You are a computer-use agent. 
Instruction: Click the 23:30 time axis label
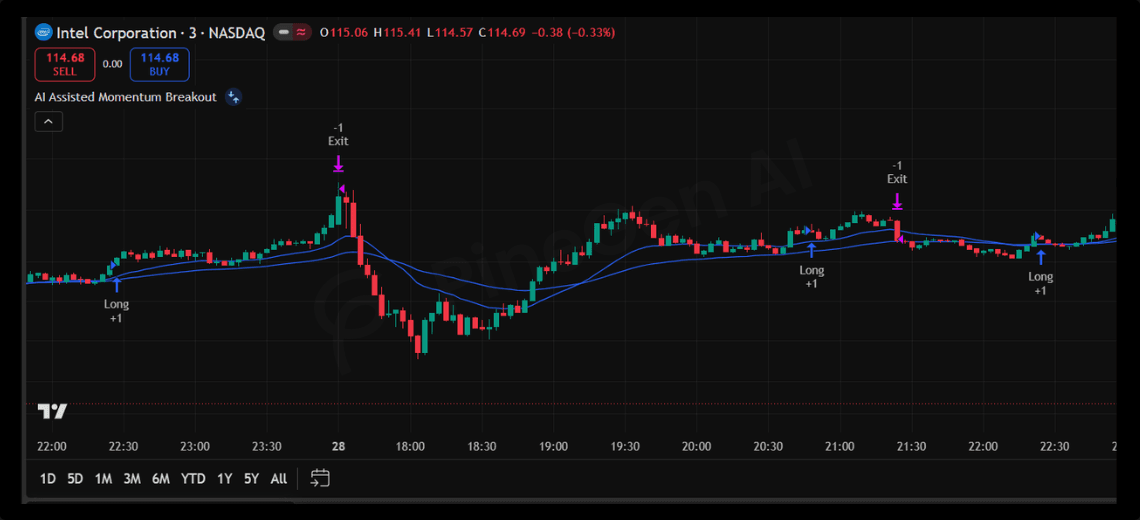click(267, 447)
